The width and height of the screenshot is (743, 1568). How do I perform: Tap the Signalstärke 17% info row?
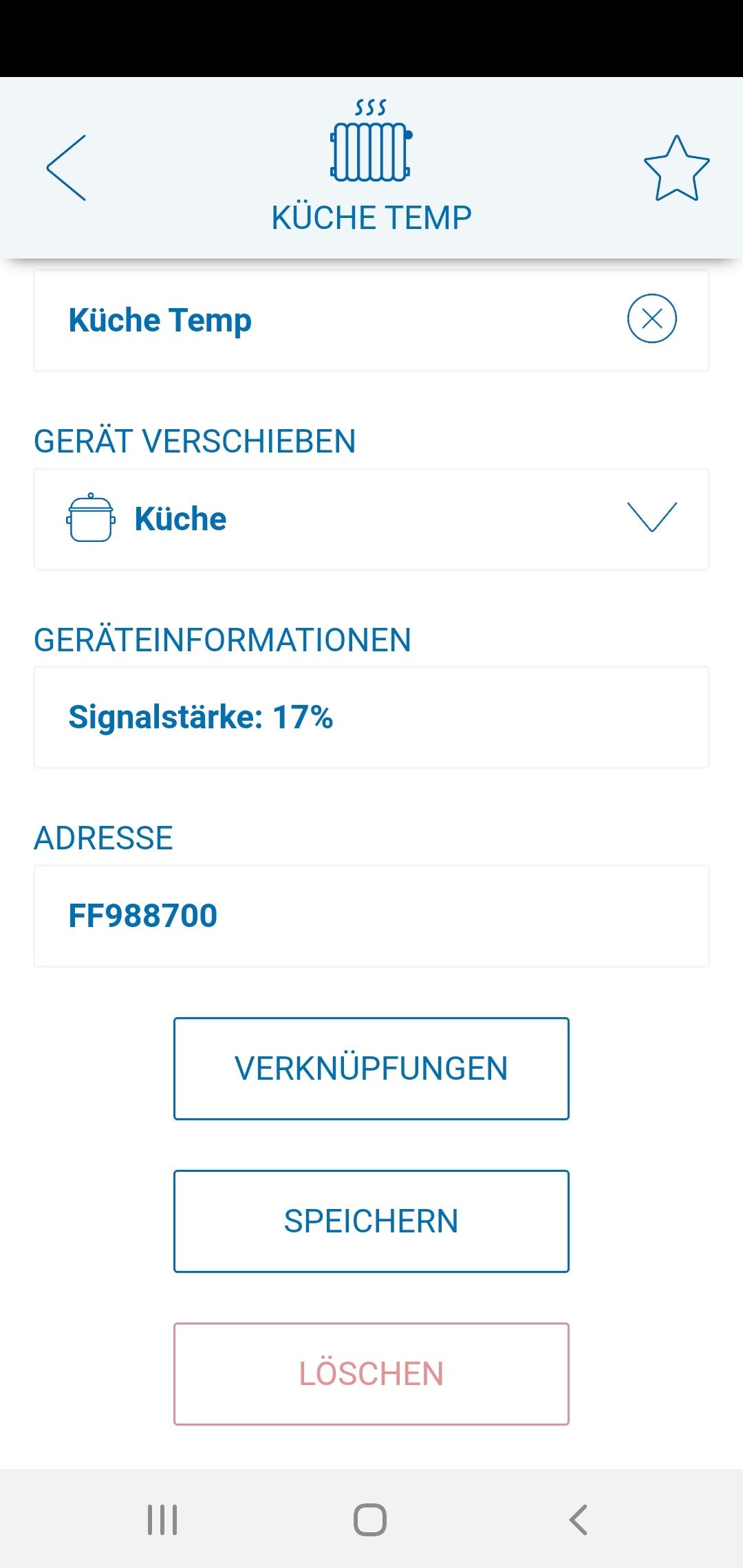click(371, 717)
